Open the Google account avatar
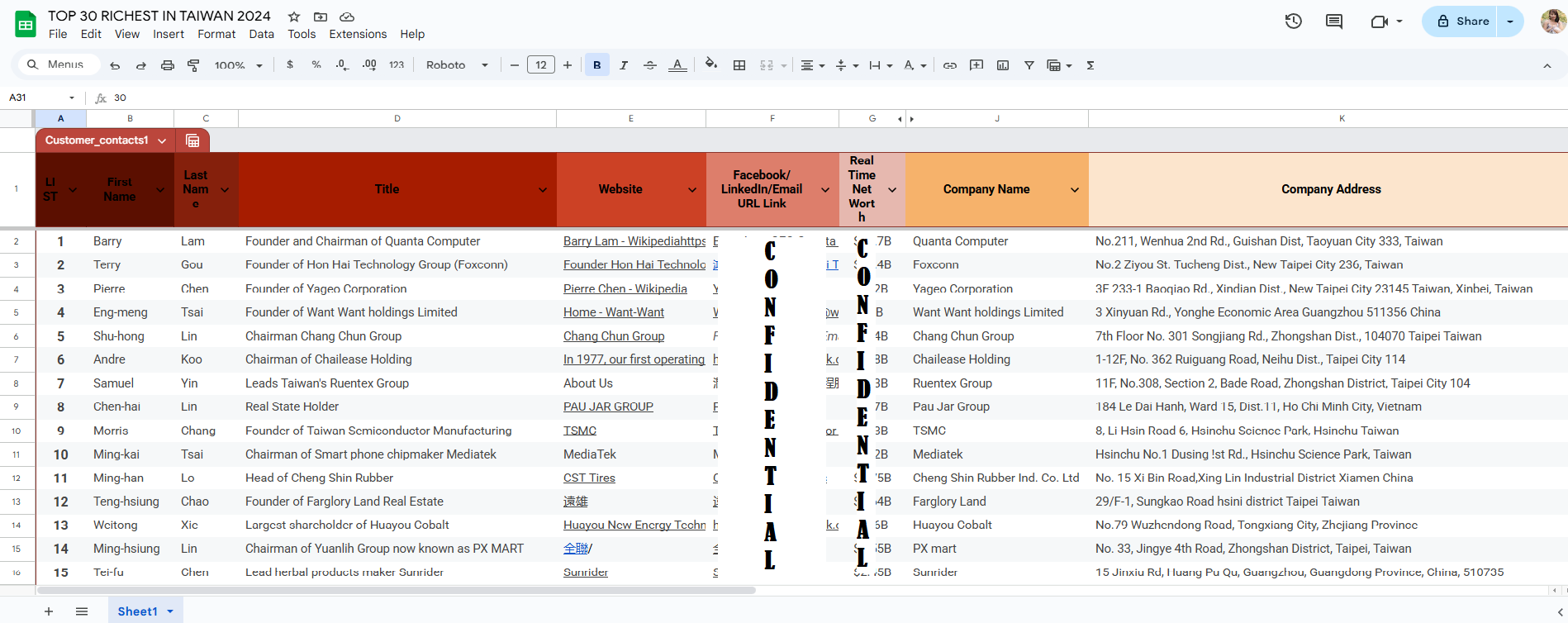1568x623 pixels. (1553, 21)
